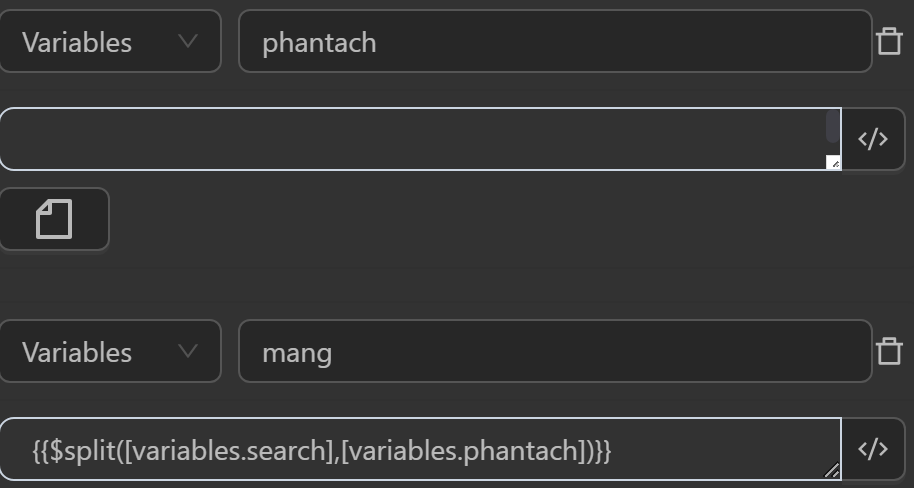Open code editor for phantach's empty value
This screenshot has height=488, width=914.
click(873, 140)
